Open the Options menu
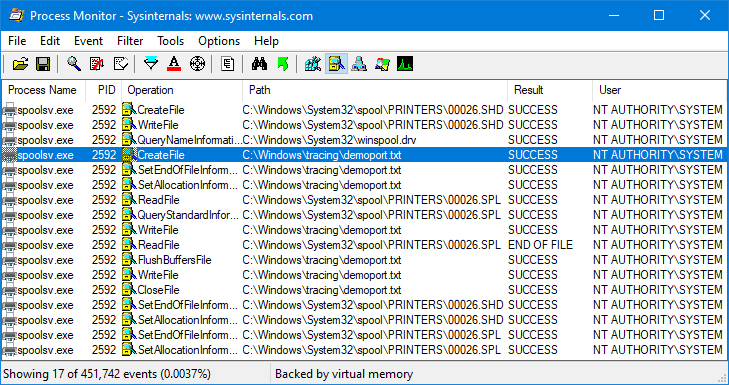 coord(219,41)
